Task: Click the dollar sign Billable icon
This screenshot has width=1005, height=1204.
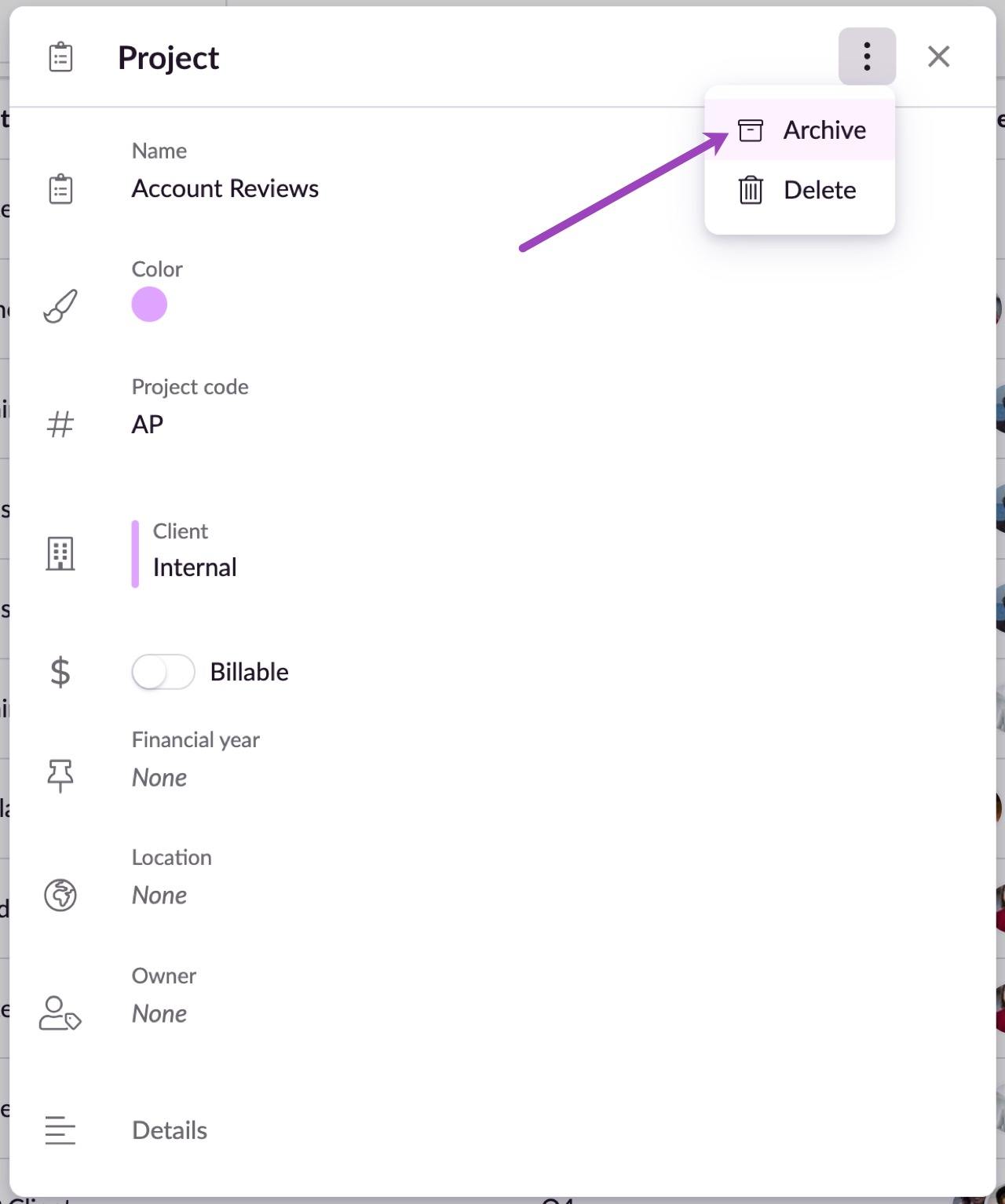Action: tap(60, 673)
